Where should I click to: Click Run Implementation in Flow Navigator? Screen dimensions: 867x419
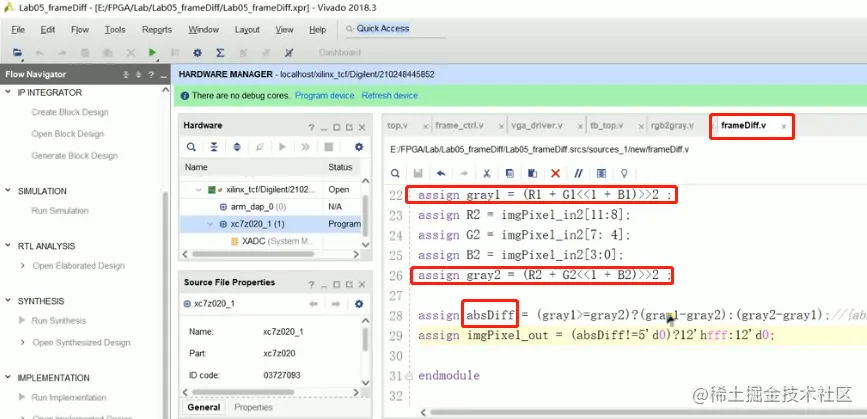point(69,397)
